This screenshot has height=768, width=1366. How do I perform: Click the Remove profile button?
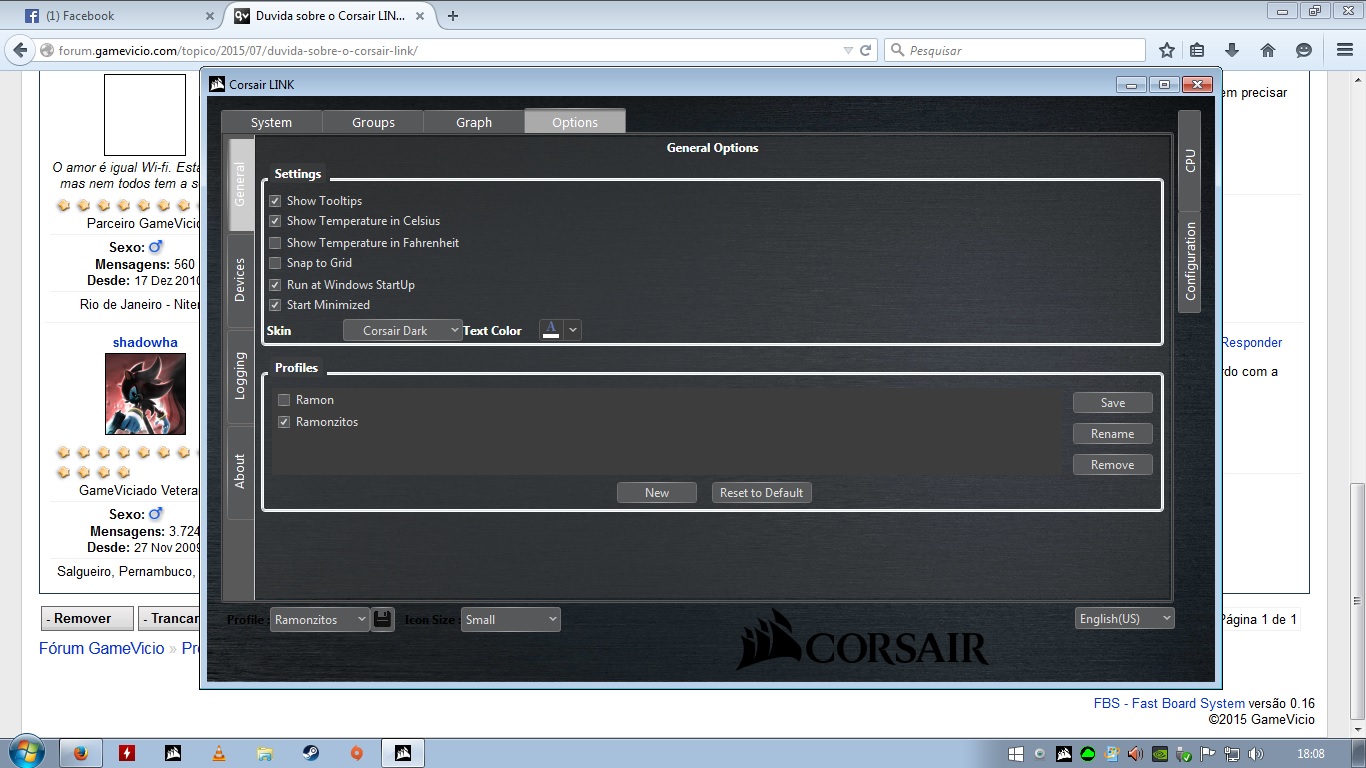click(1113, 465)
